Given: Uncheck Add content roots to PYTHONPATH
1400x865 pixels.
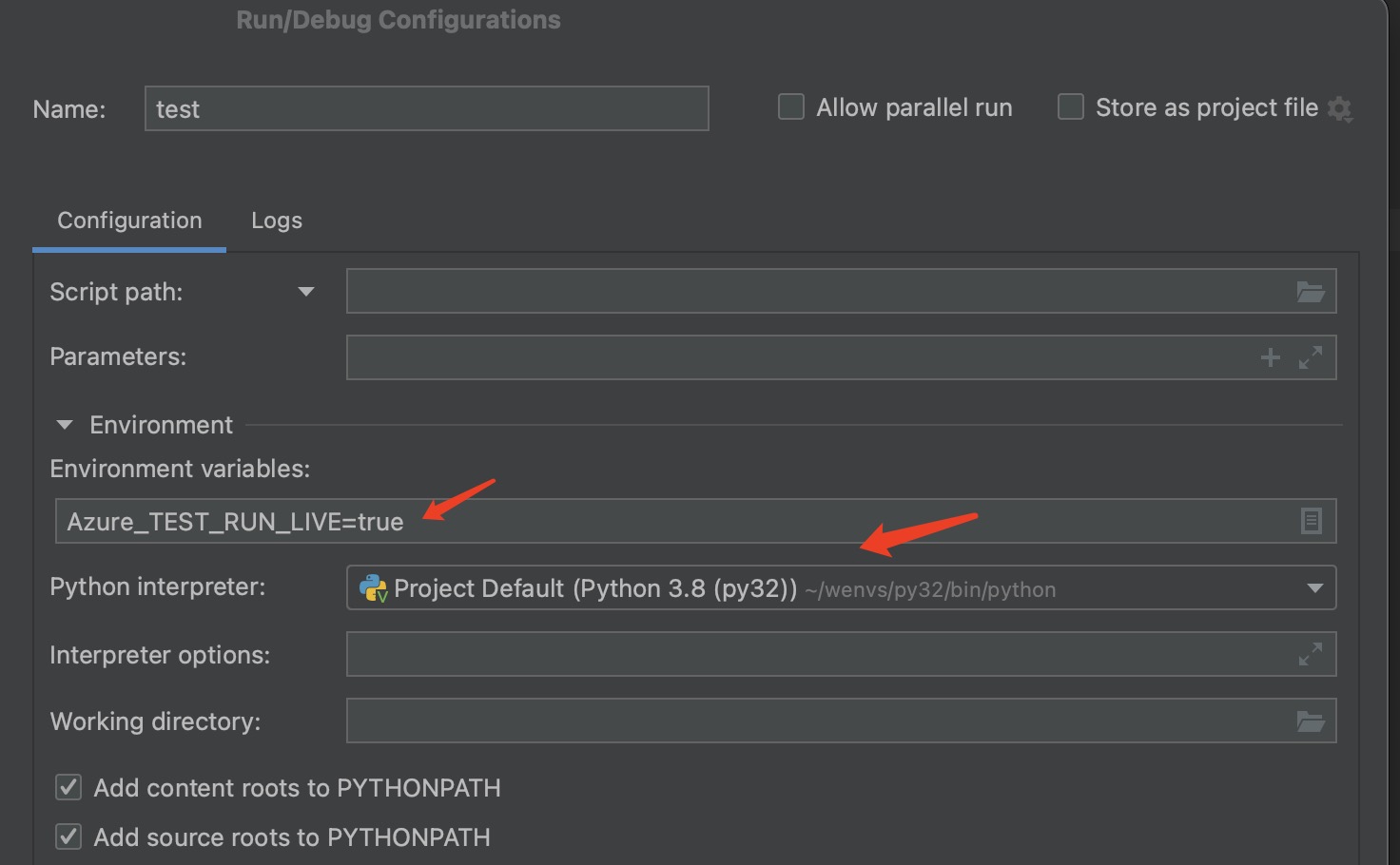Looking at the screenshot, I should pyautogui.click(x=68, y=787).
